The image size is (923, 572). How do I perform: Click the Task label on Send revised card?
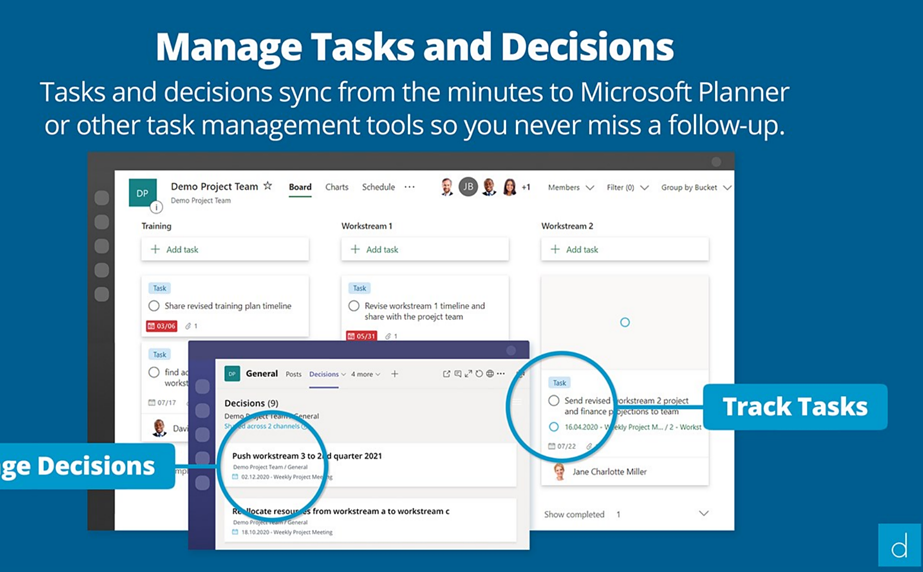(x=559, y=383)
